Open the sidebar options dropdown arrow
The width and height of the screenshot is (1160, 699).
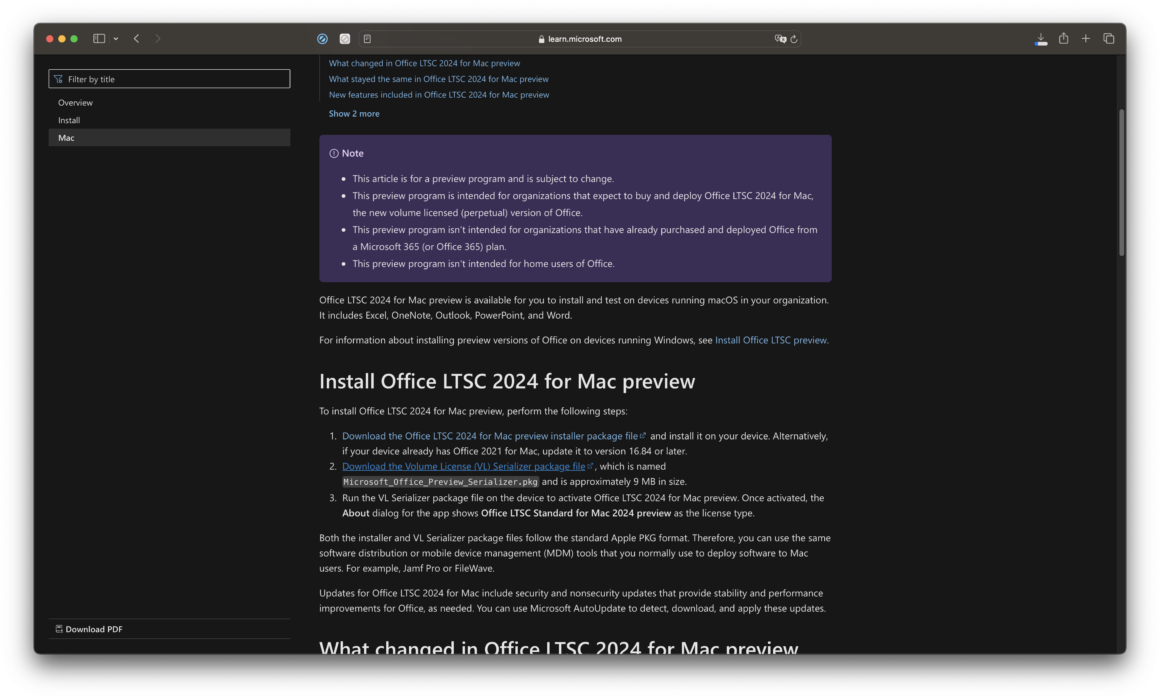point(116,38)
